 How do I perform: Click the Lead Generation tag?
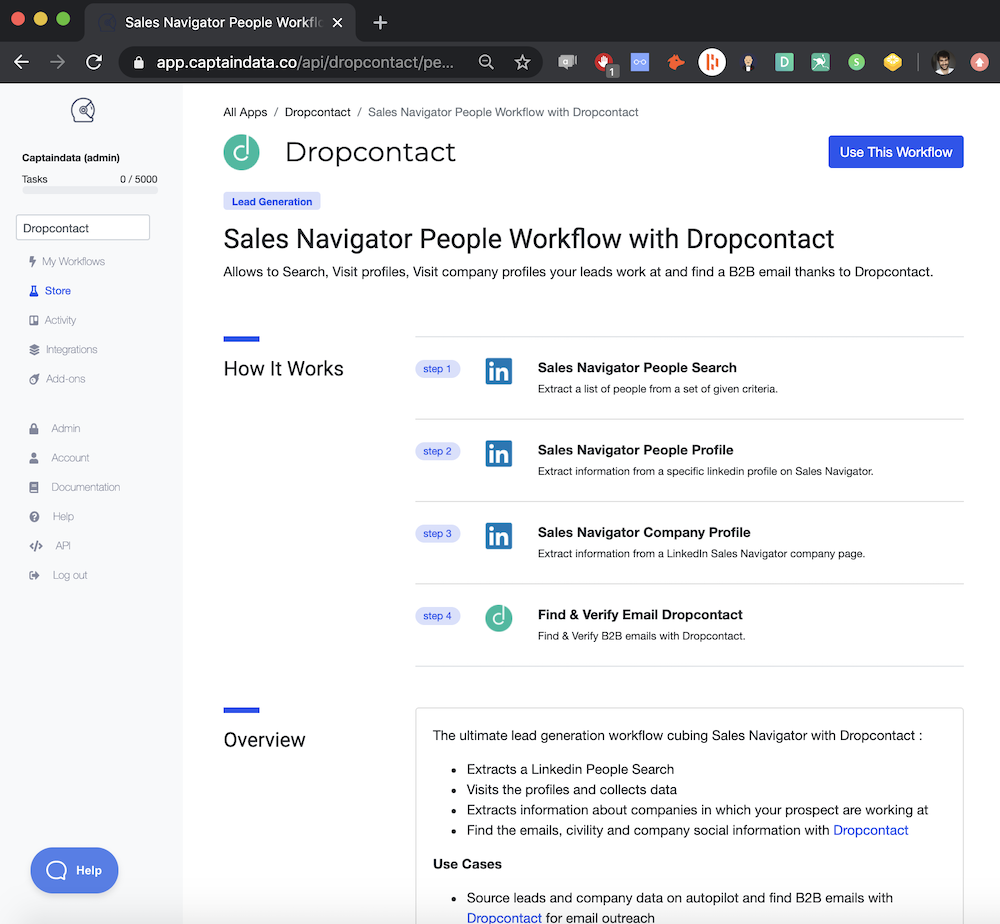click(272, 202)
